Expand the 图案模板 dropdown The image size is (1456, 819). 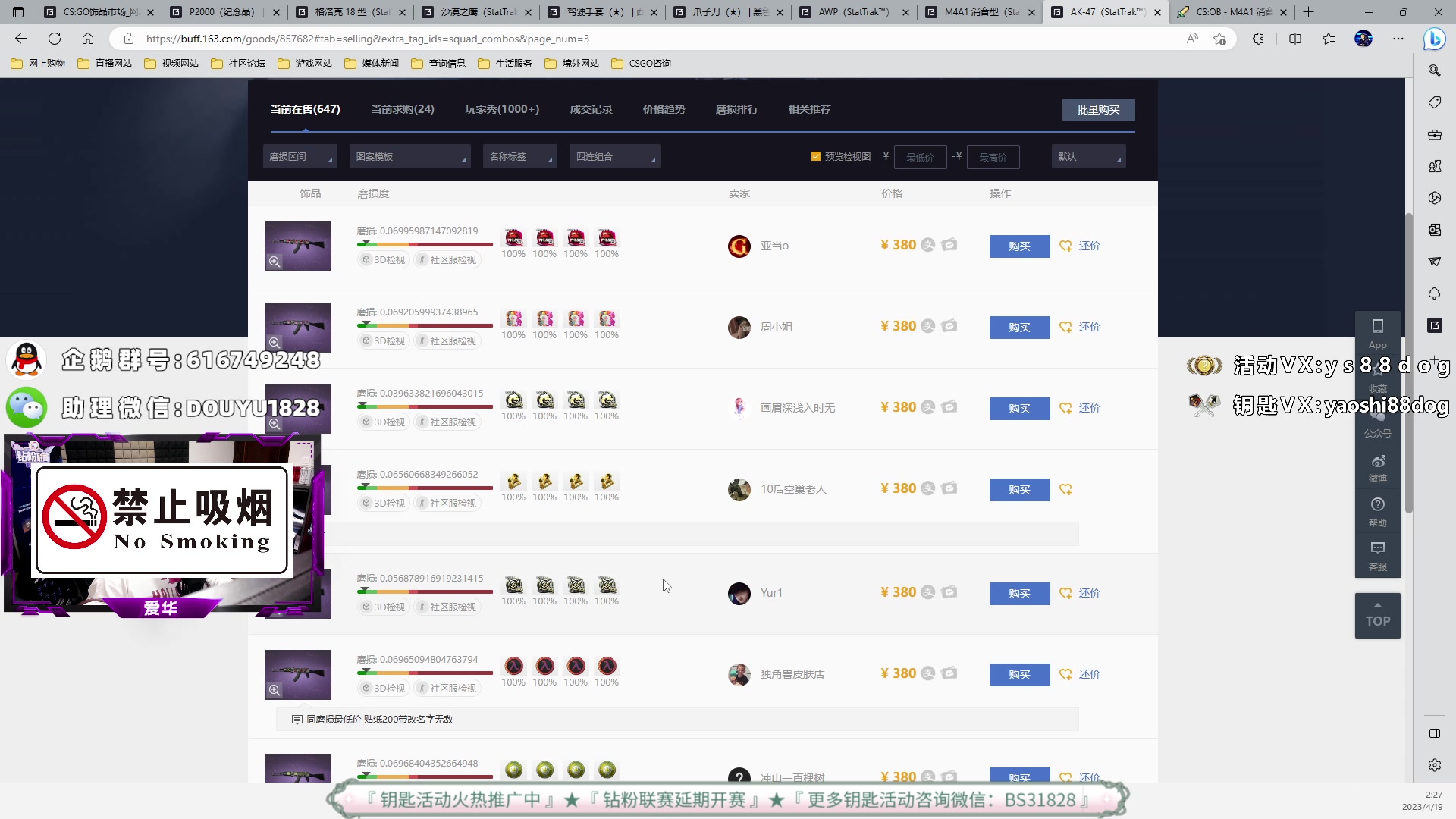[x=409, y=156]
